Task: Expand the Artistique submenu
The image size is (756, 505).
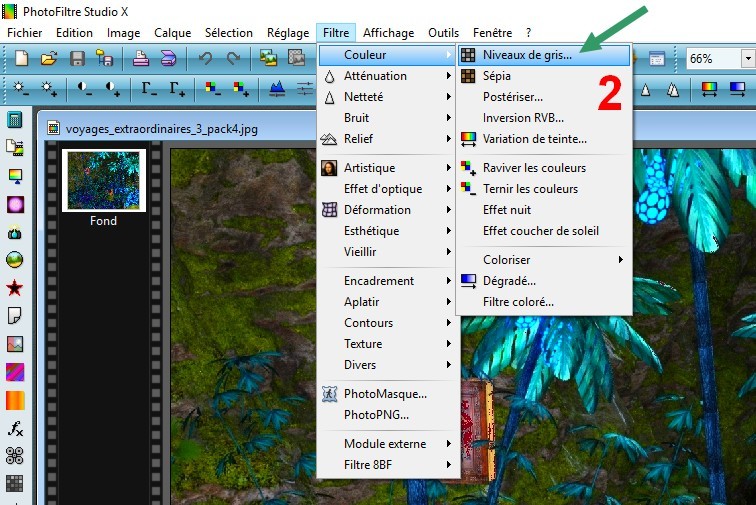Action: coord(388,168)
